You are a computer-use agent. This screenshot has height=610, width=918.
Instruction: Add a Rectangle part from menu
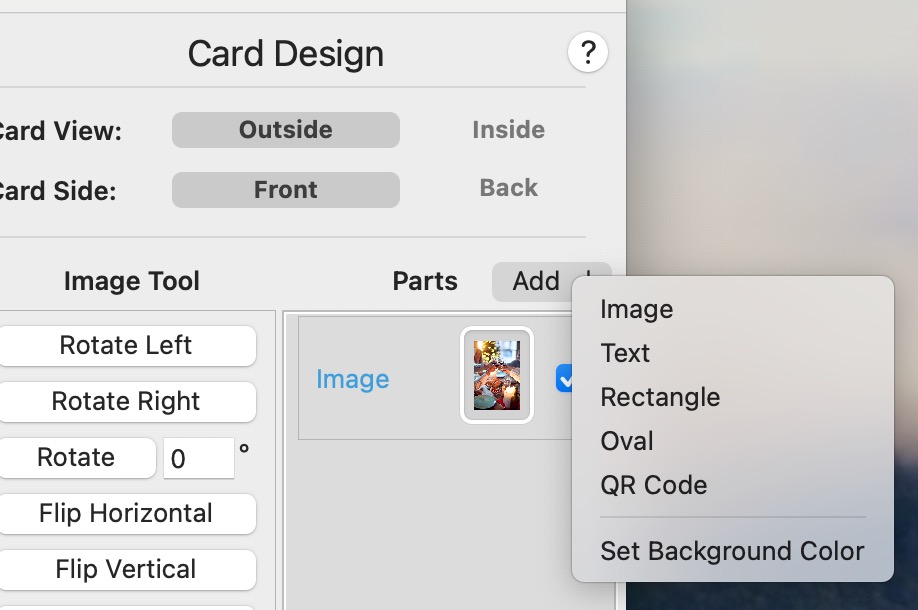(660, 397)
